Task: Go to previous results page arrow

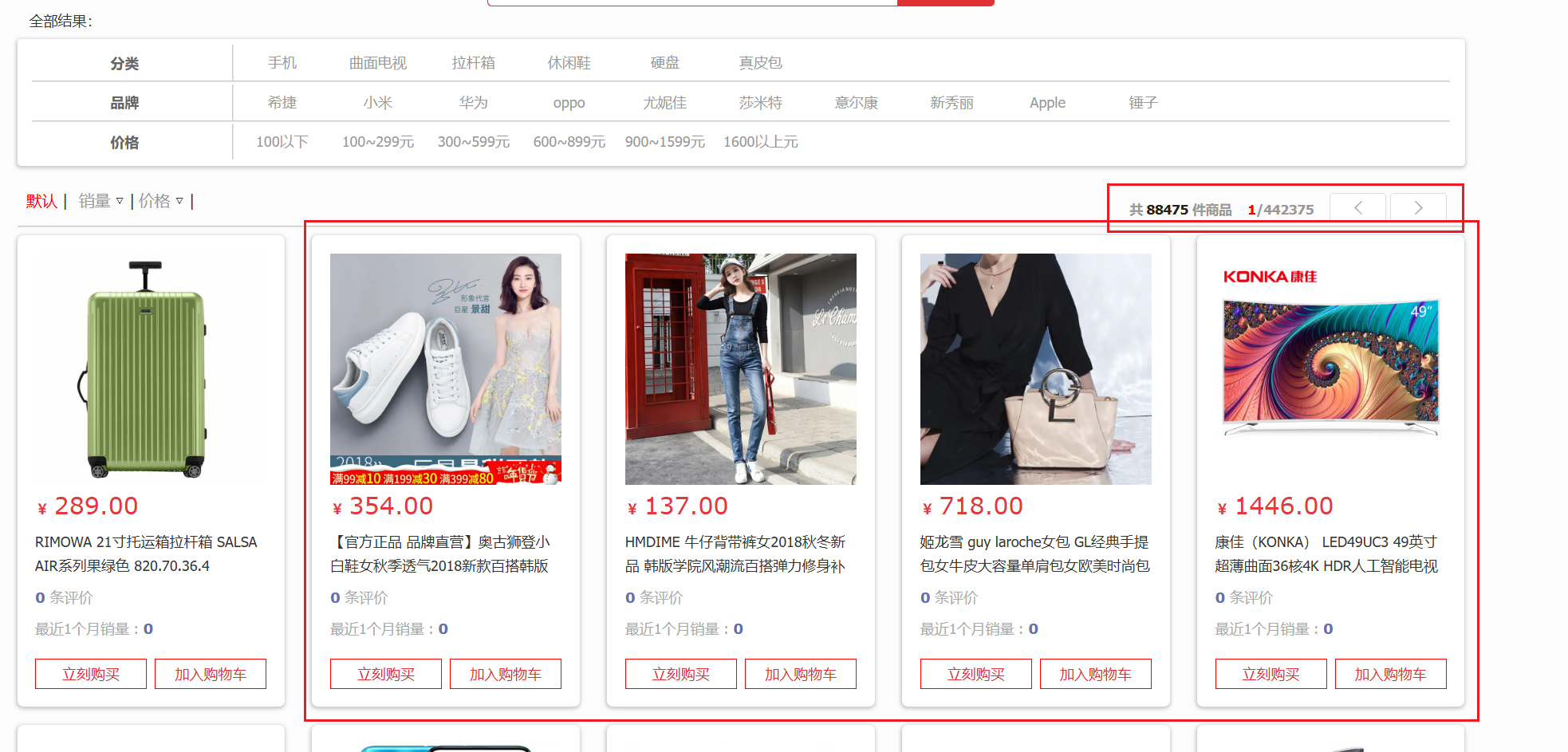Action: (x=1358, y=208)
